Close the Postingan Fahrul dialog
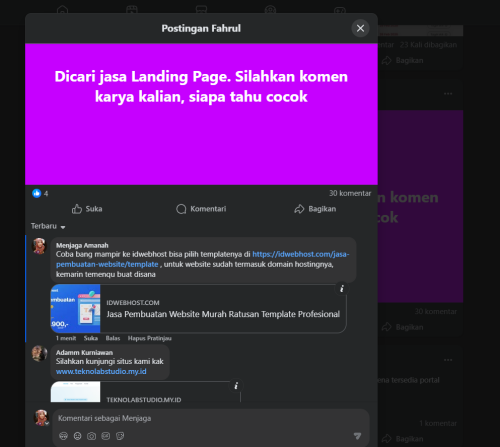500x447 pixels. pos(360,28)
